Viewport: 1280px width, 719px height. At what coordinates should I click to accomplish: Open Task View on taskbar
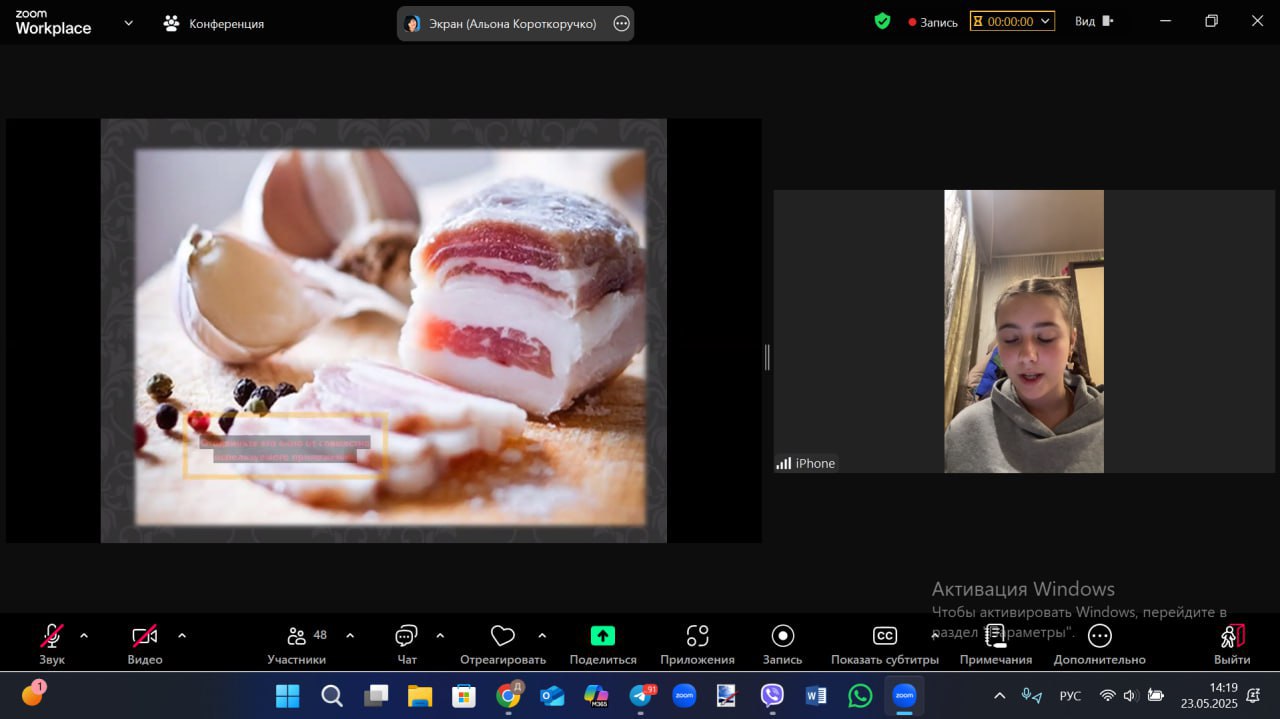tap(376, 695)
